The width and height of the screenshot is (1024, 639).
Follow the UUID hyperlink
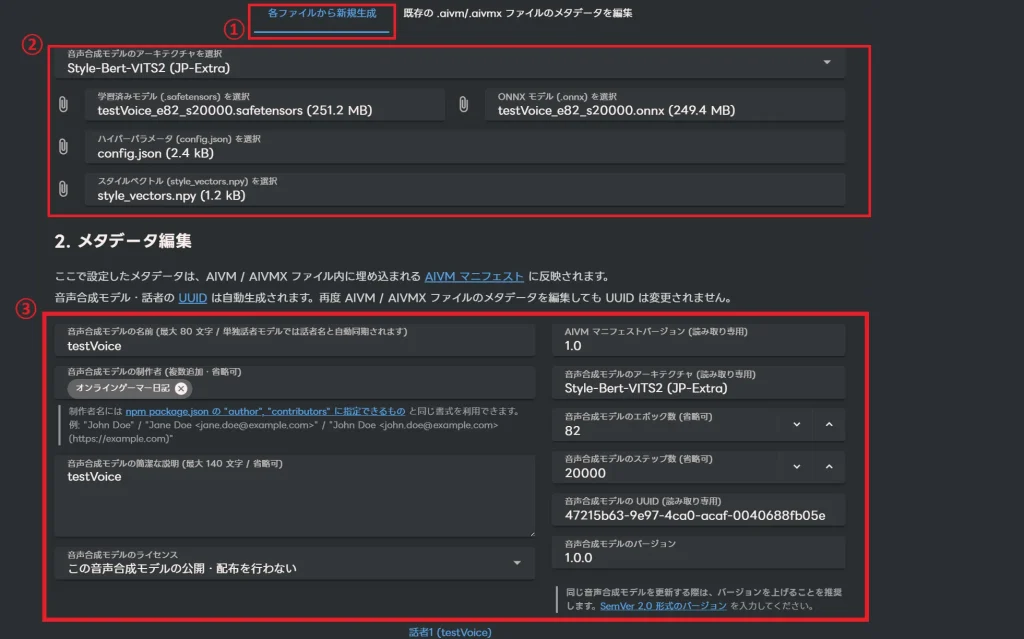[192, 298]
